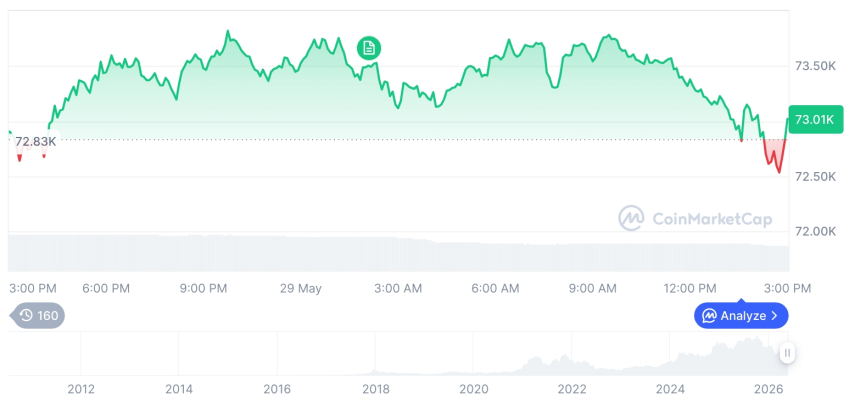Click the red dip at chart's lowest point

(x=779, y=172)
